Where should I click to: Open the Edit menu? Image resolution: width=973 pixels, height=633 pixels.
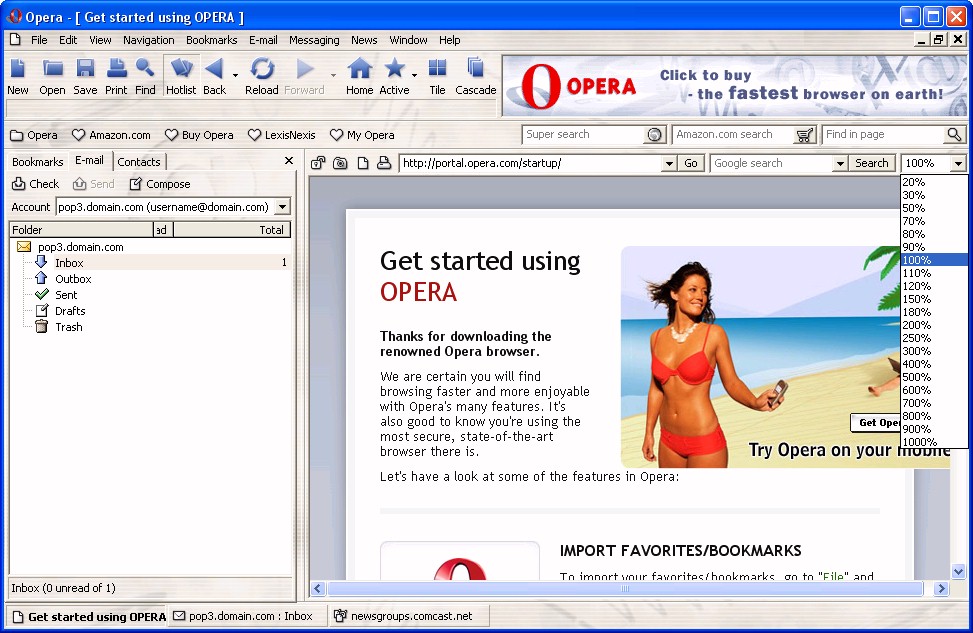point(68,40)
